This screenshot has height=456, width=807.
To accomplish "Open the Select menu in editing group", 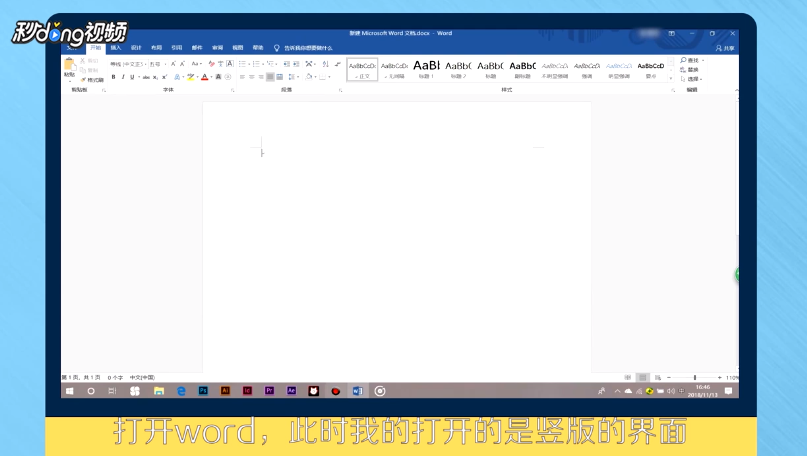I will pos(691,79).
